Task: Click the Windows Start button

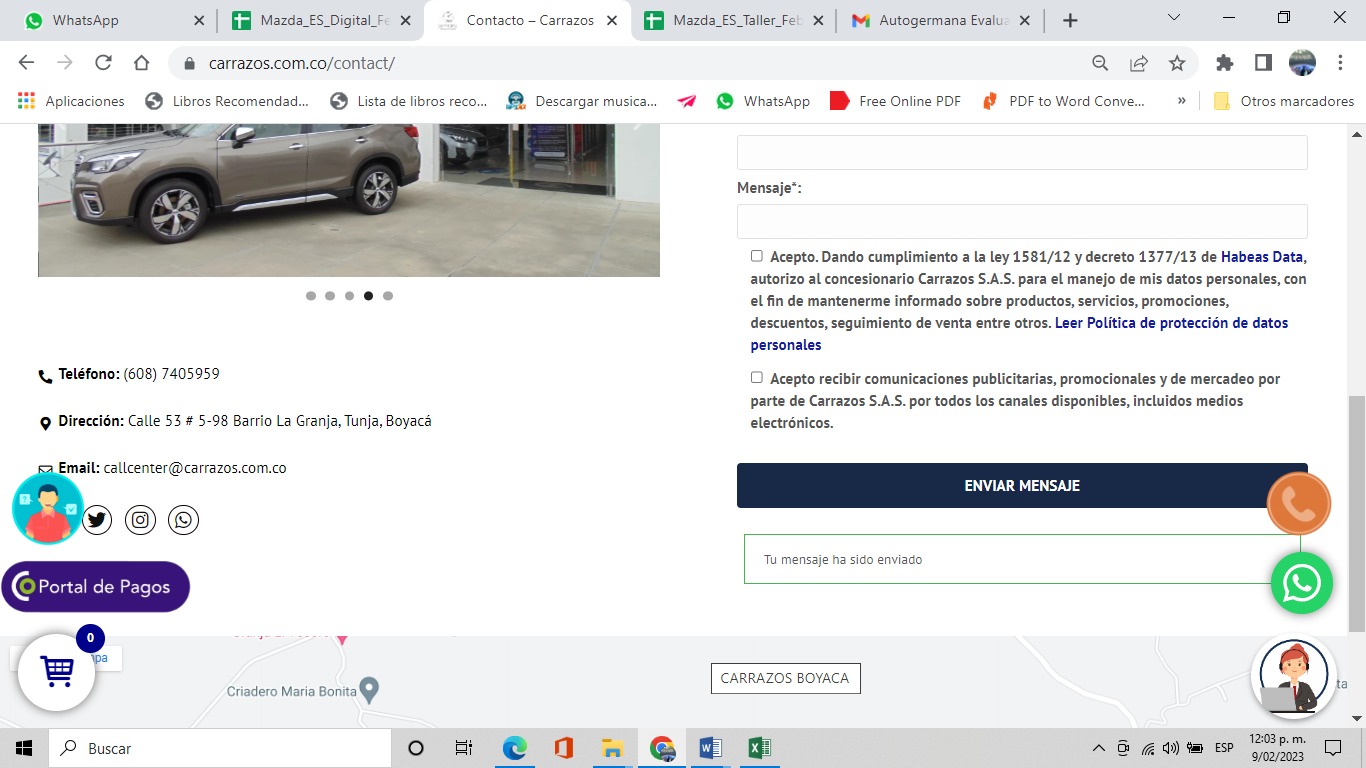Action: (24, 748)
